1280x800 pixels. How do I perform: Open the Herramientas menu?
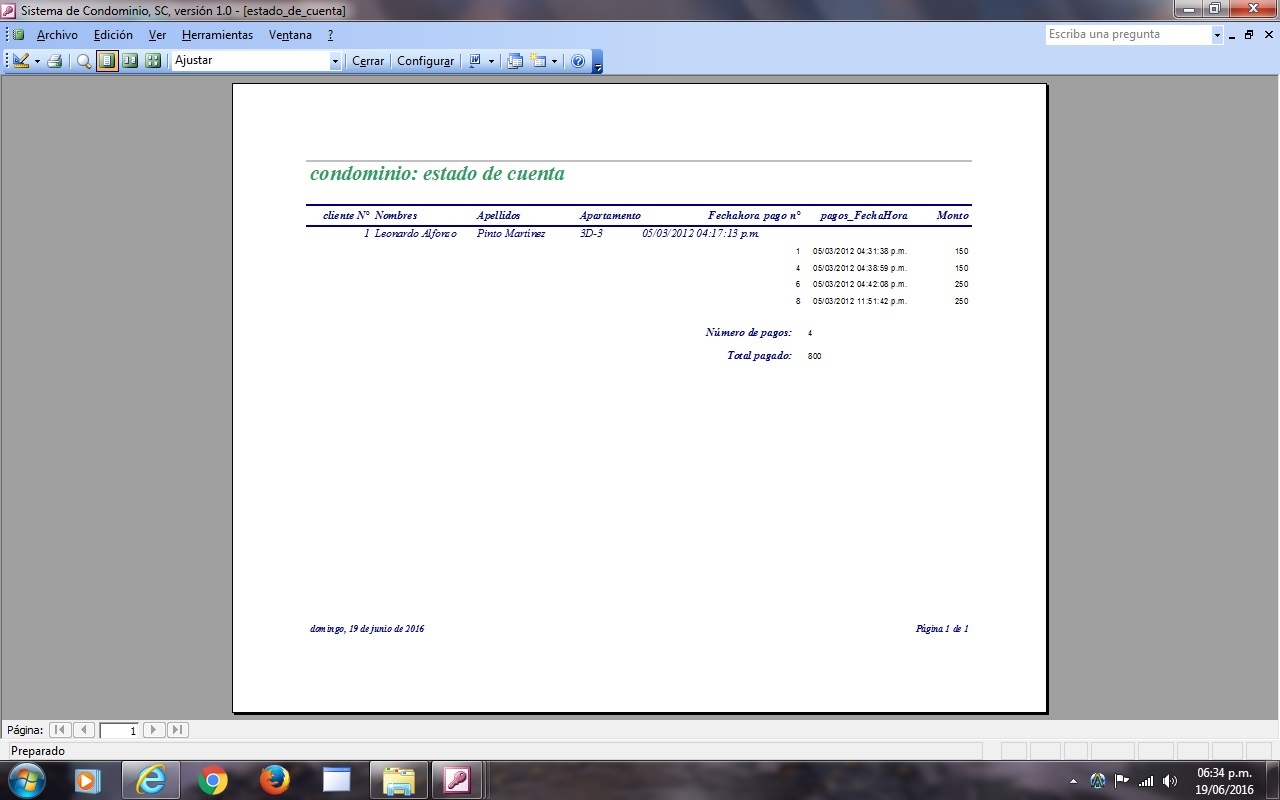pyautogui.click(x=217, y=35)
